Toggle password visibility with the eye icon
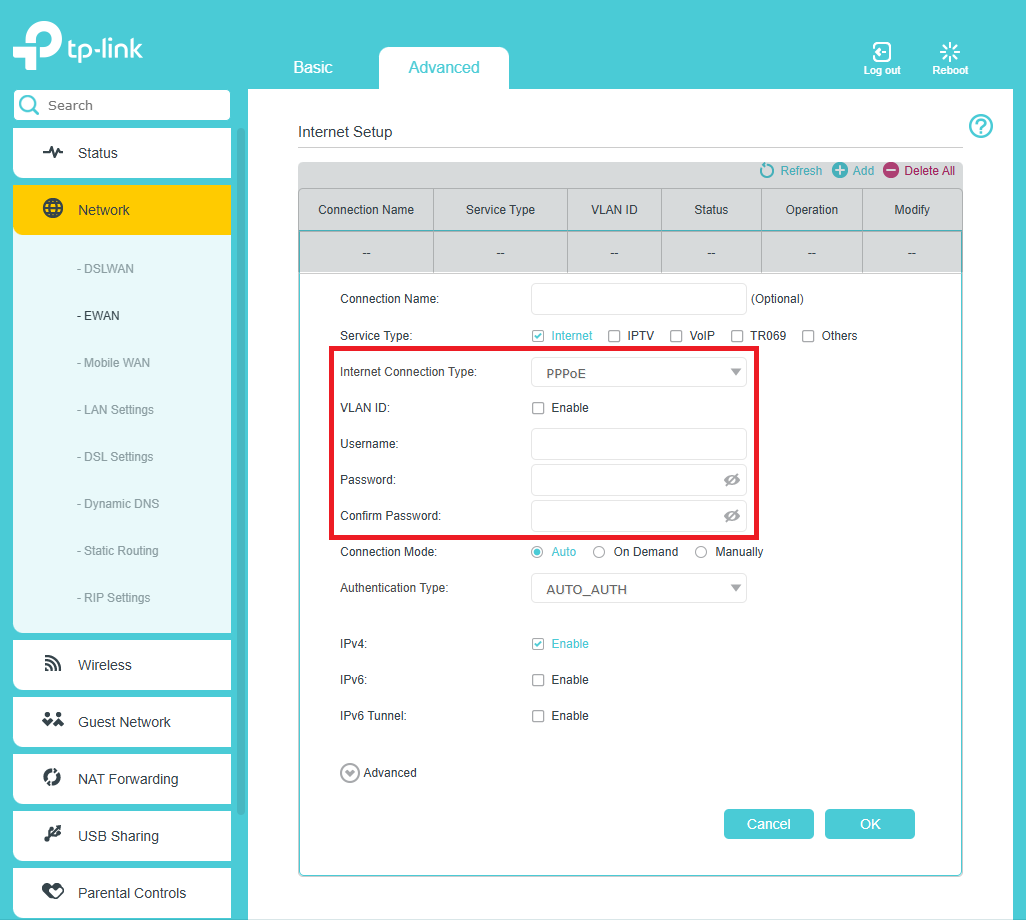 [731, 480]
